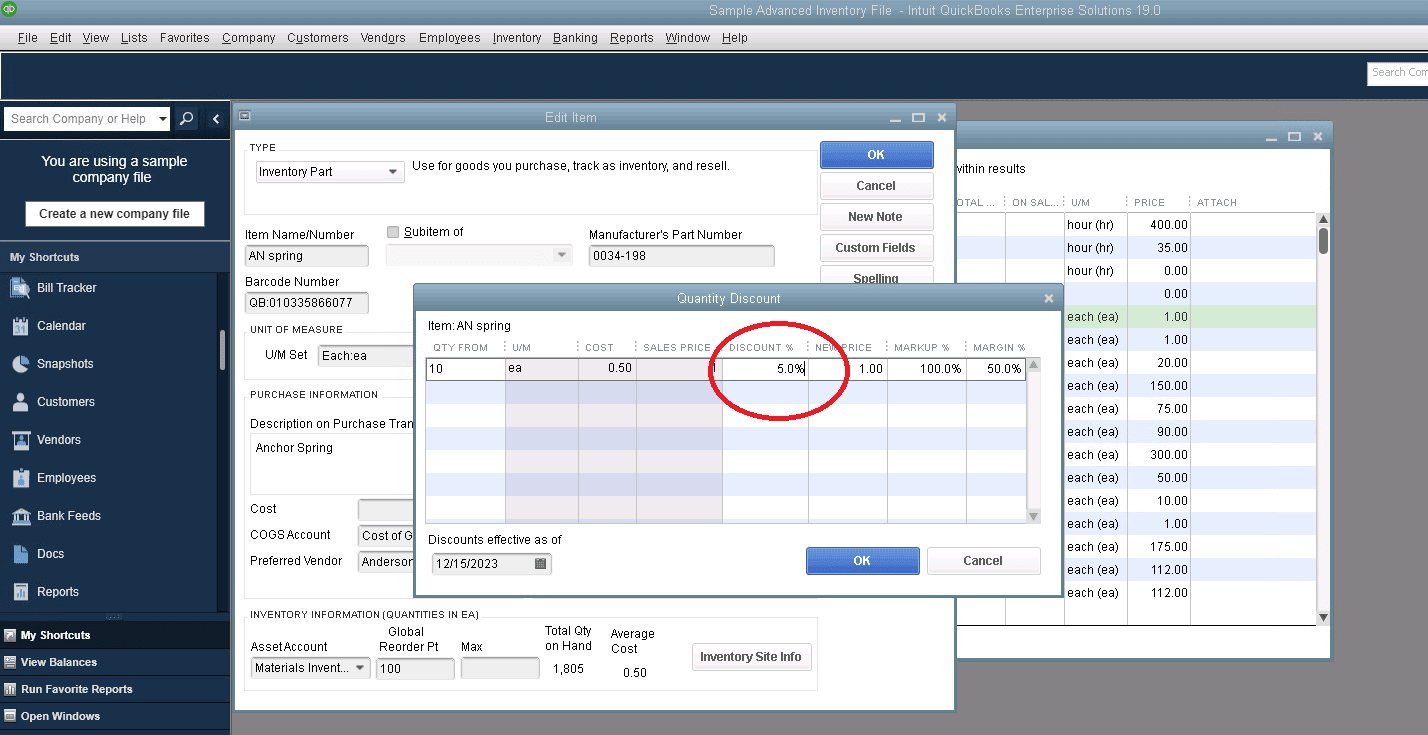Open the Bill Tracker from the sidebar
The image size is (1428, 735).
click(x=23, y=288)
